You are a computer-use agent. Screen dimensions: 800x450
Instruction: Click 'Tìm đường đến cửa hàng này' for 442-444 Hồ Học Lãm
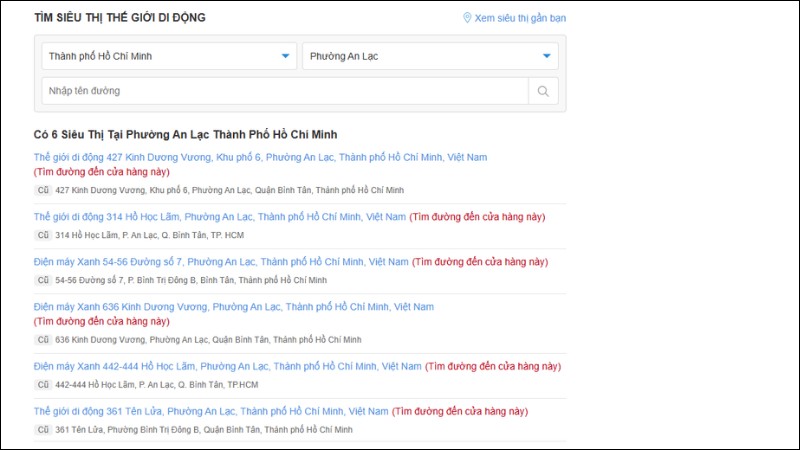(493, 366)
